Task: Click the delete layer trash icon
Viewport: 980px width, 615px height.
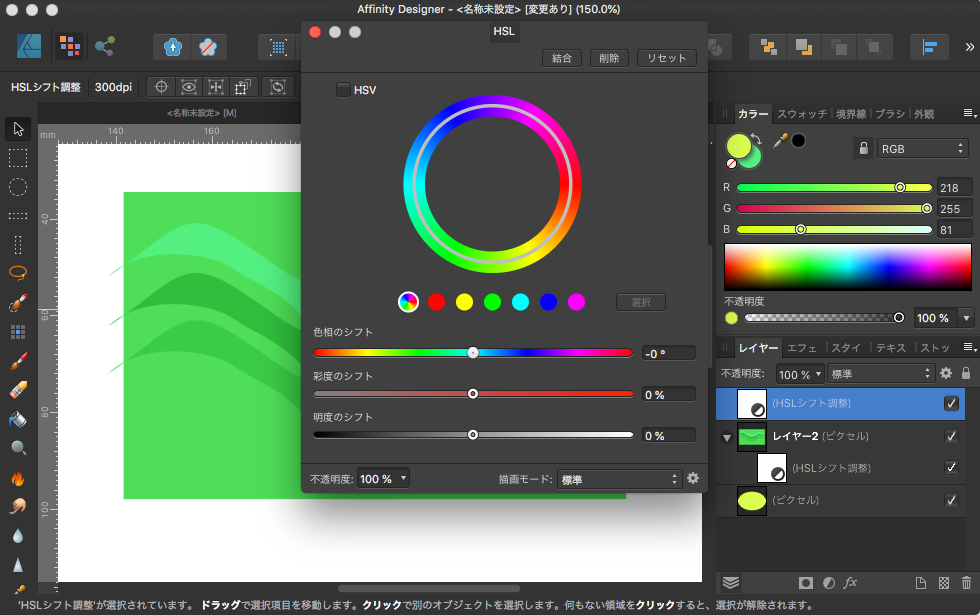Action: pos(966,582)
